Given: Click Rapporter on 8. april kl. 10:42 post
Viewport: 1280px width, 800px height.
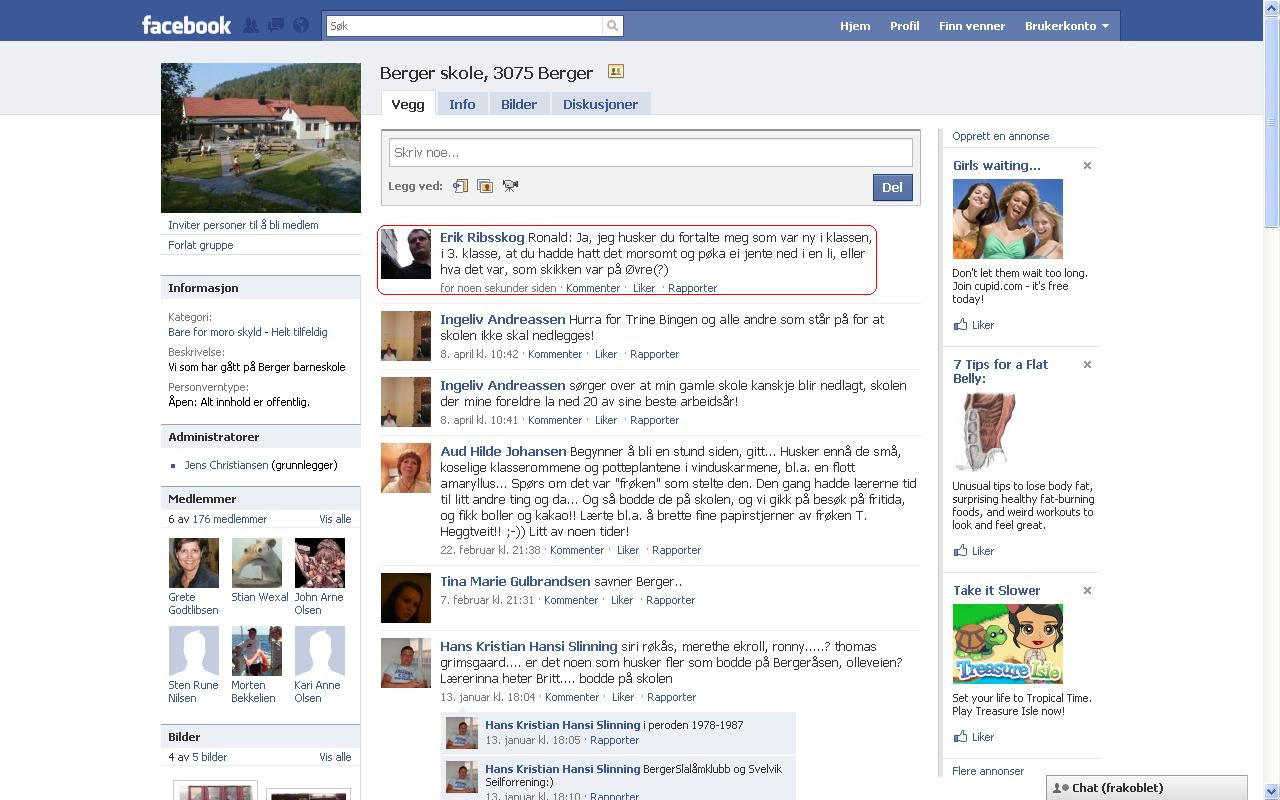Looking at the screenshot, I should pos(655,354).
